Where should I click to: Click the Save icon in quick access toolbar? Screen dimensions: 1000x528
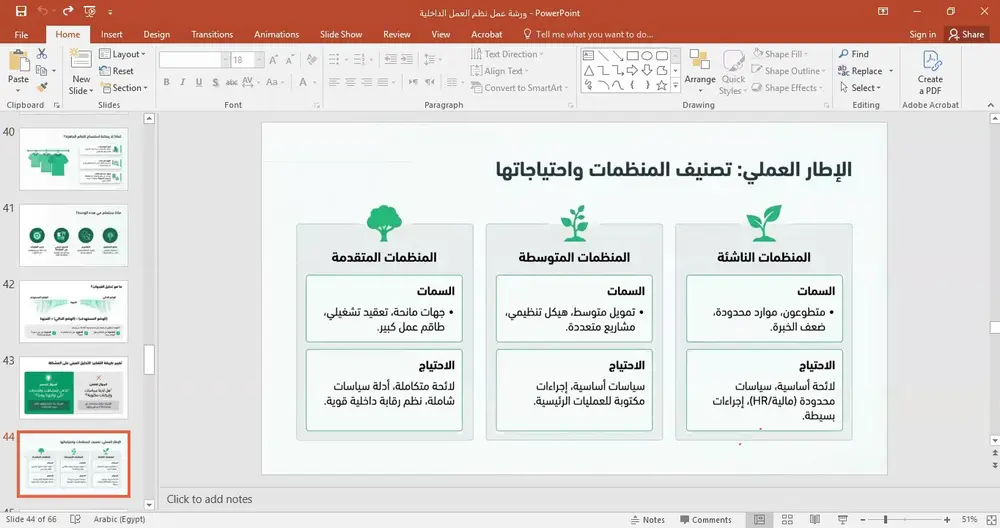(x=21, y=11)
